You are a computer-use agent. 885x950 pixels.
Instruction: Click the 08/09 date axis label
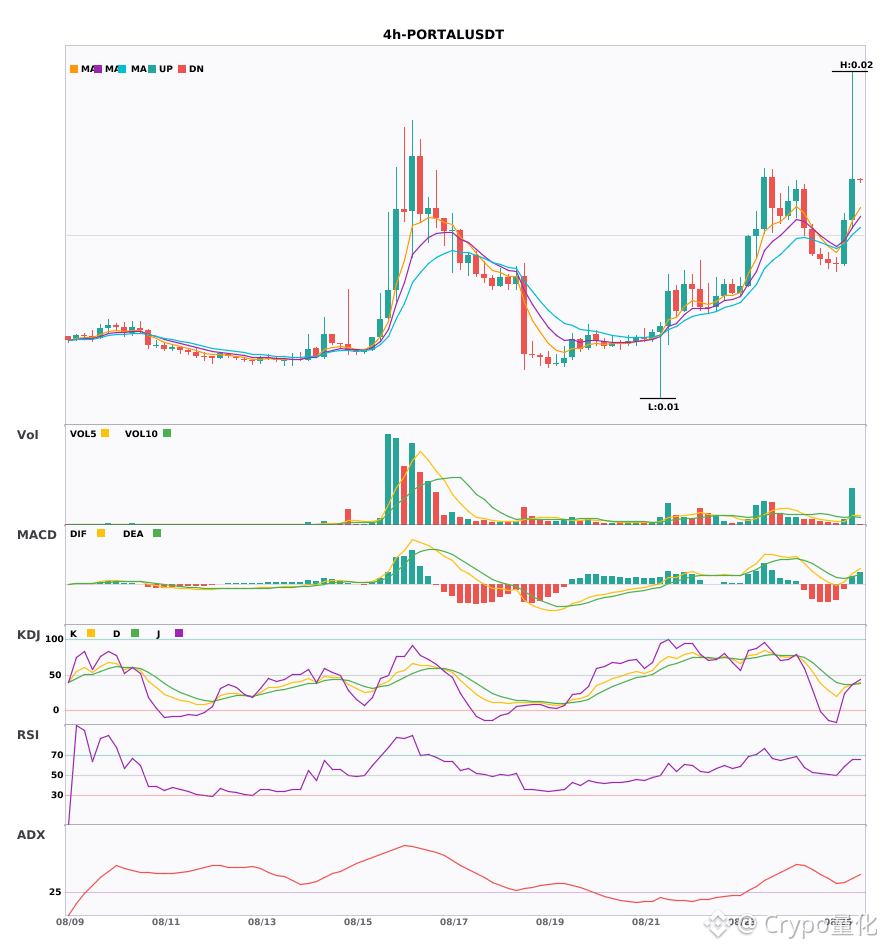coord(70,922)
